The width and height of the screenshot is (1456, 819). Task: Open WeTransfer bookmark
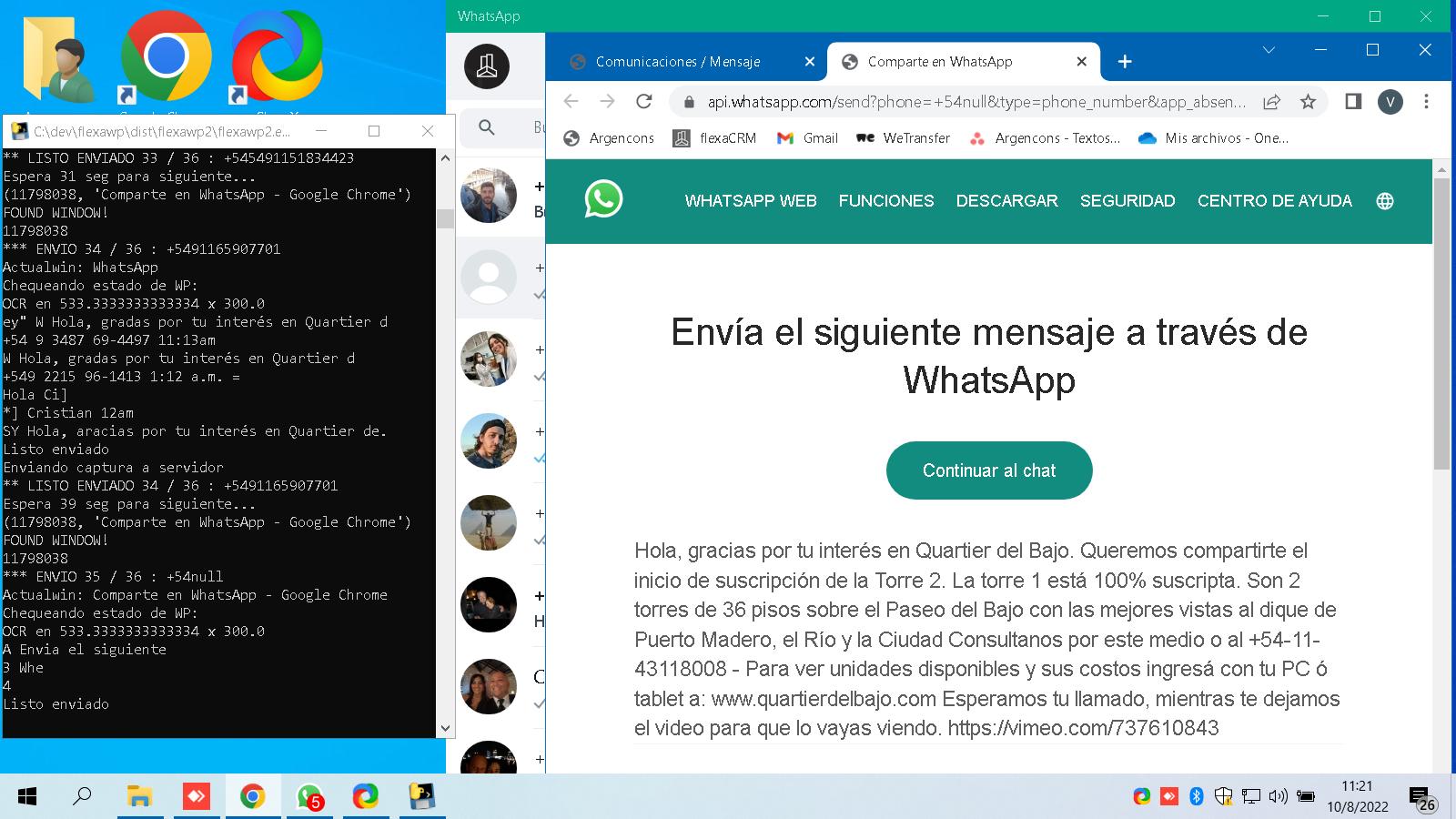point(904,138)
